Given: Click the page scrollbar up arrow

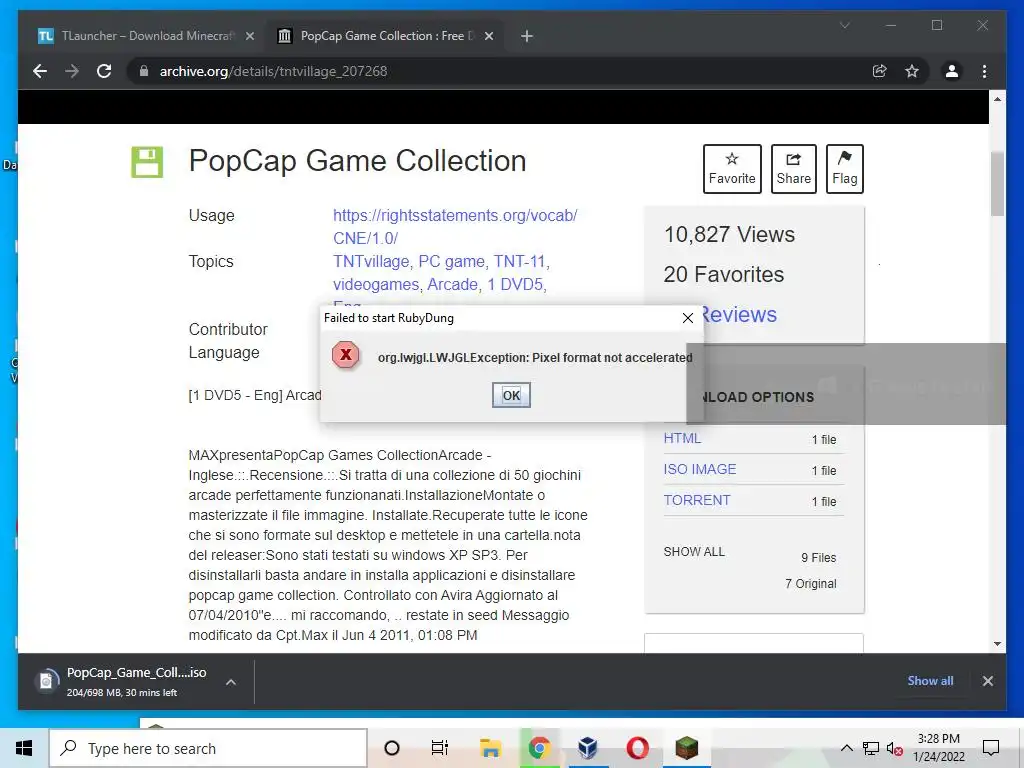Looking at the screenshot, I should (x=997, y=99).
